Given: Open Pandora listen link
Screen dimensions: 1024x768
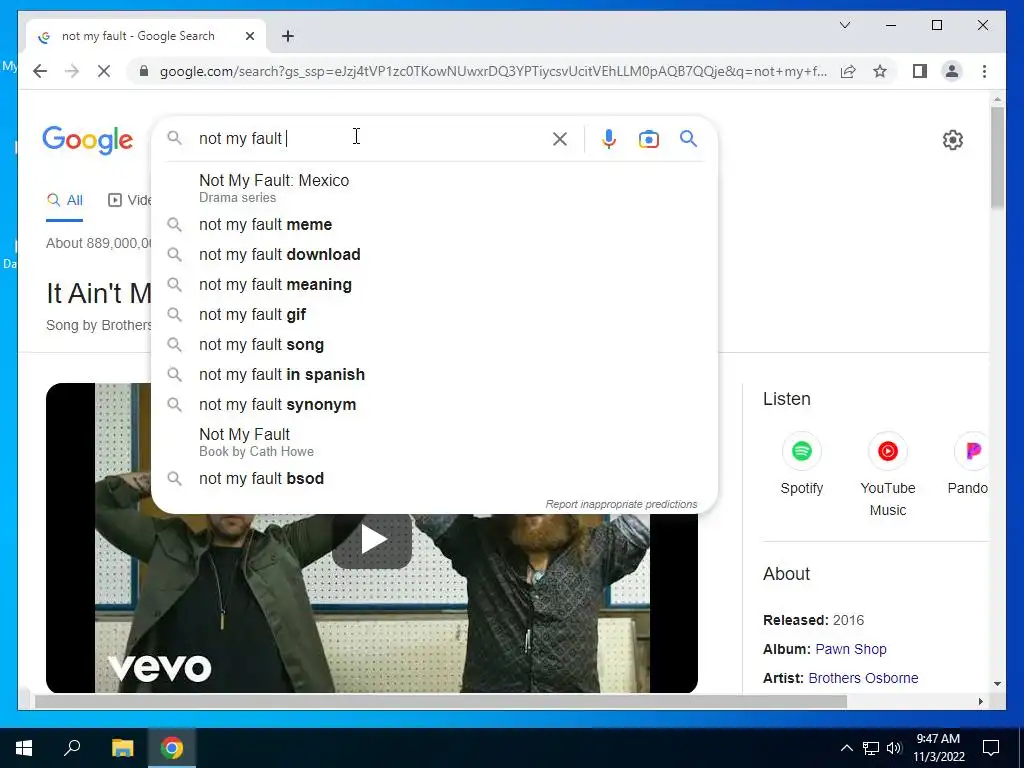Looking at the screenshot, I should pyautogui.click(x=968, y=465).
